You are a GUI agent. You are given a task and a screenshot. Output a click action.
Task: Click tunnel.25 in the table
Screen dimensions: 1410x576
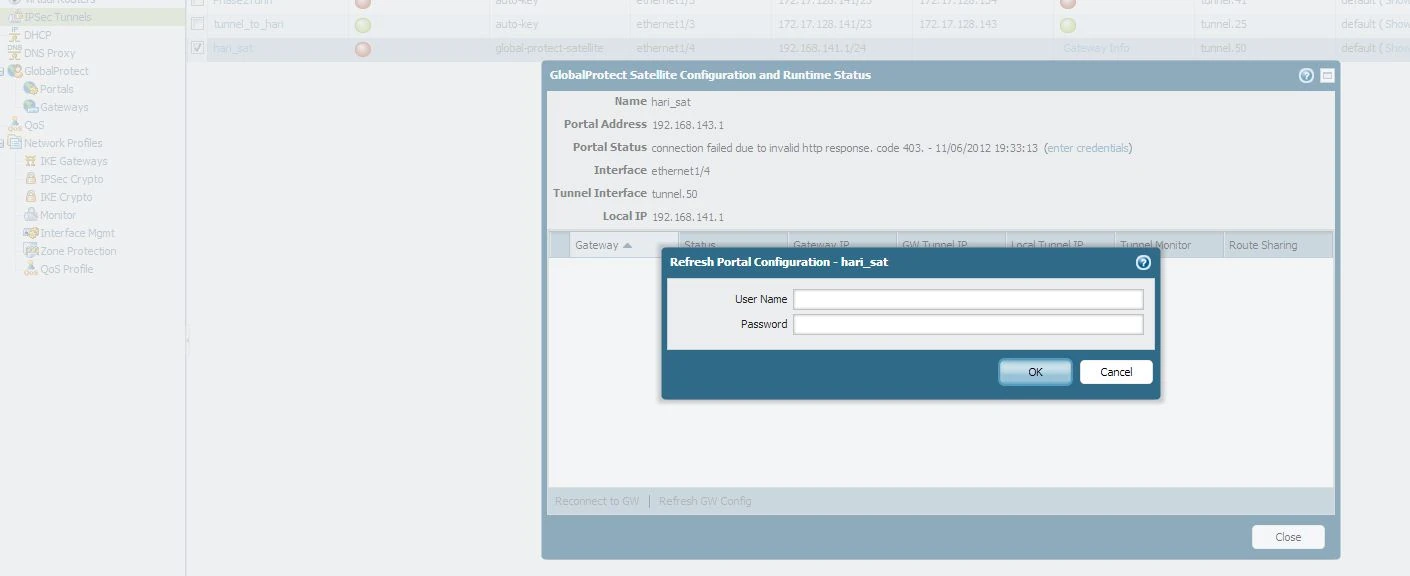pyautogui.click(x=1223, y=24)
